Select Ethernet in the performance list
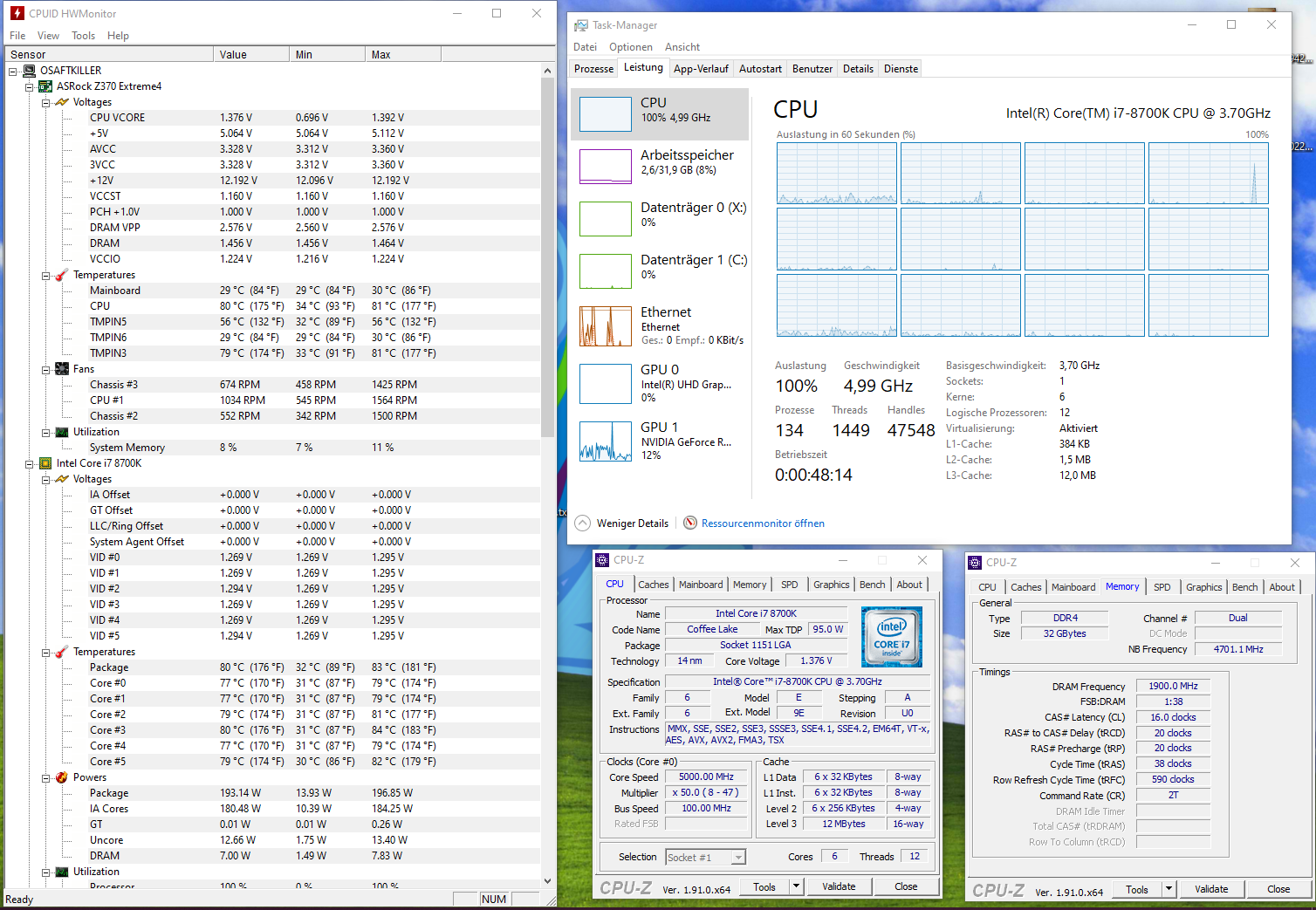Image resolution: width=1316 pixels, height=910 pixels. (661, 325)
